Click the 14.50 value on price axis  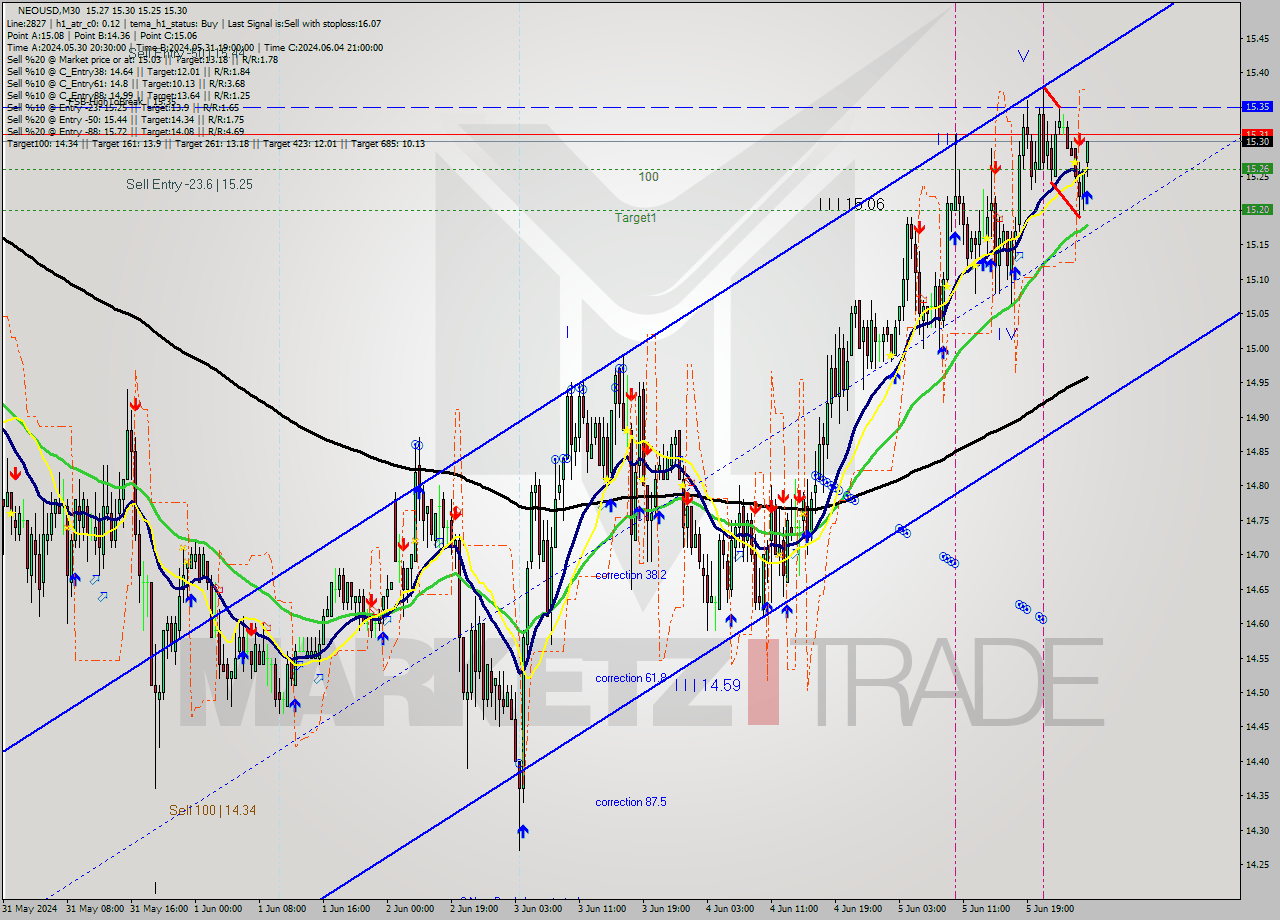coord(1257,692)
